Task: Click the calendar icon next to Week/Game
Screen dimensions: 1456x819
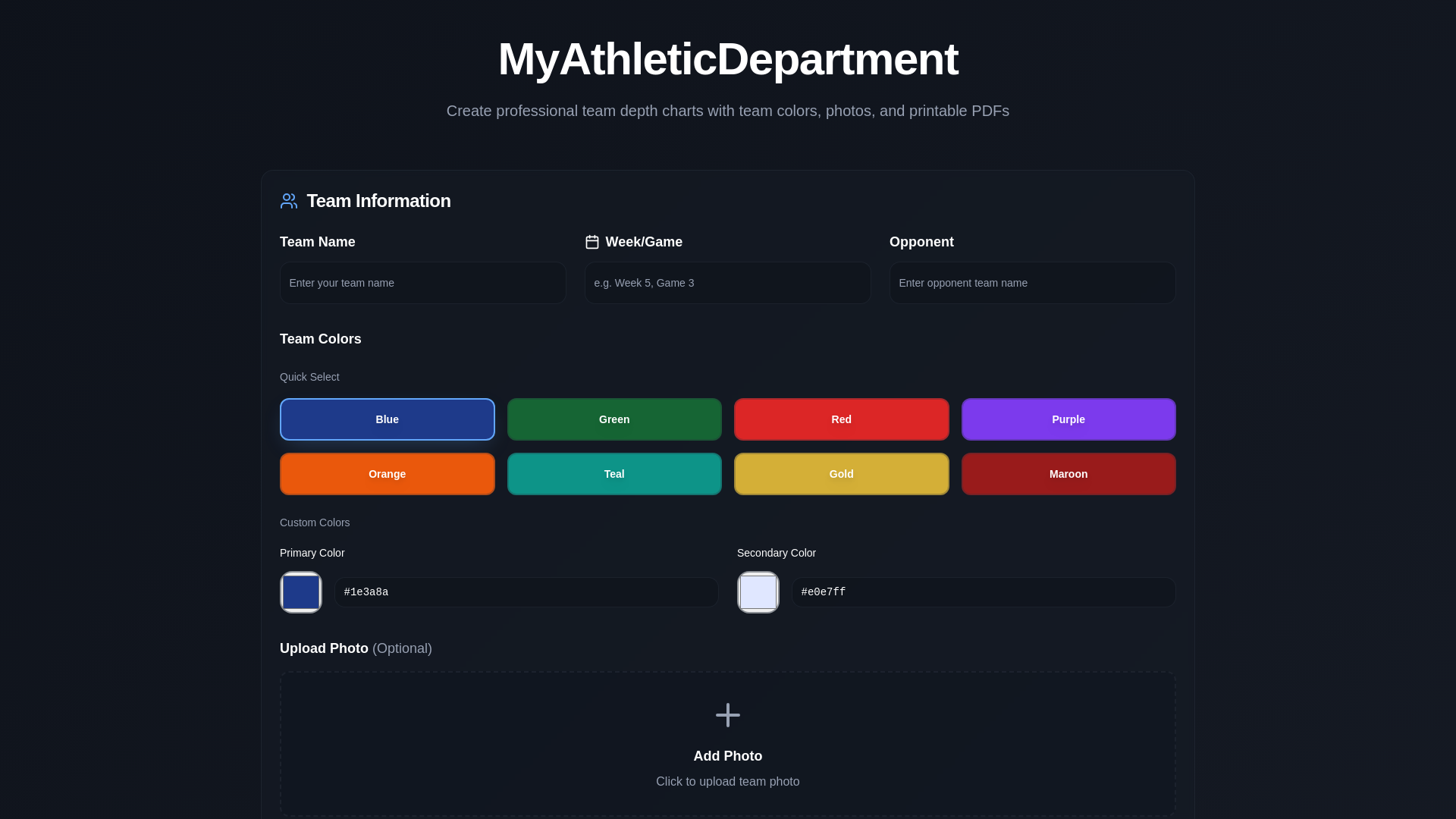Action: 592,241
